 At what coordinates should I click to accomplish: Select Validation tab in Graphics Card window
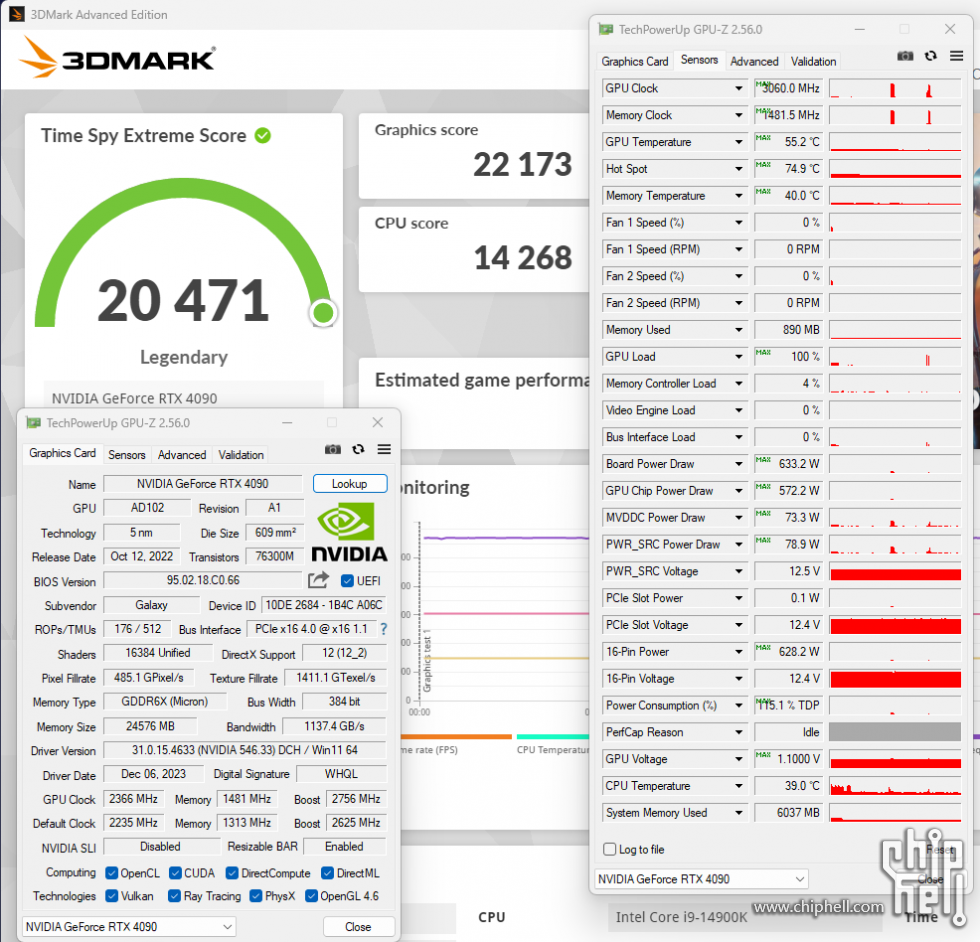[x=241, y=454]
